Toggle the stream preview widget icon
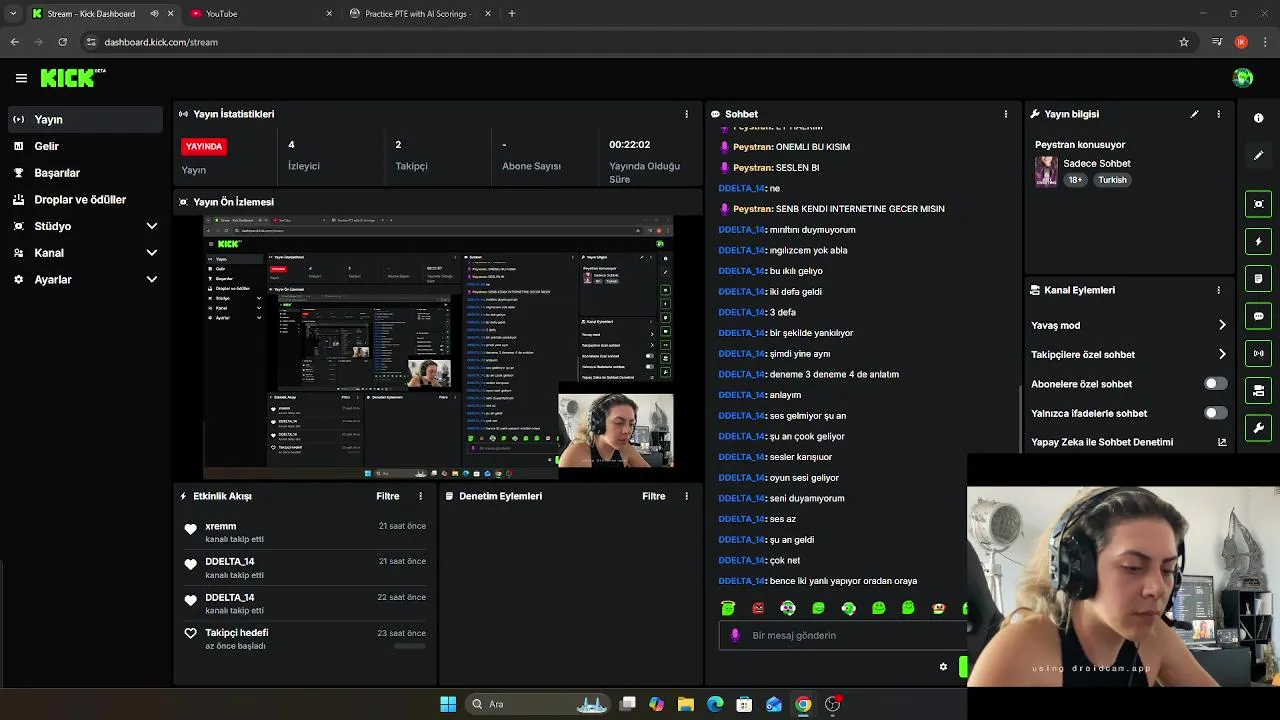The image size is (1280, 720). tap(1259, 204)
